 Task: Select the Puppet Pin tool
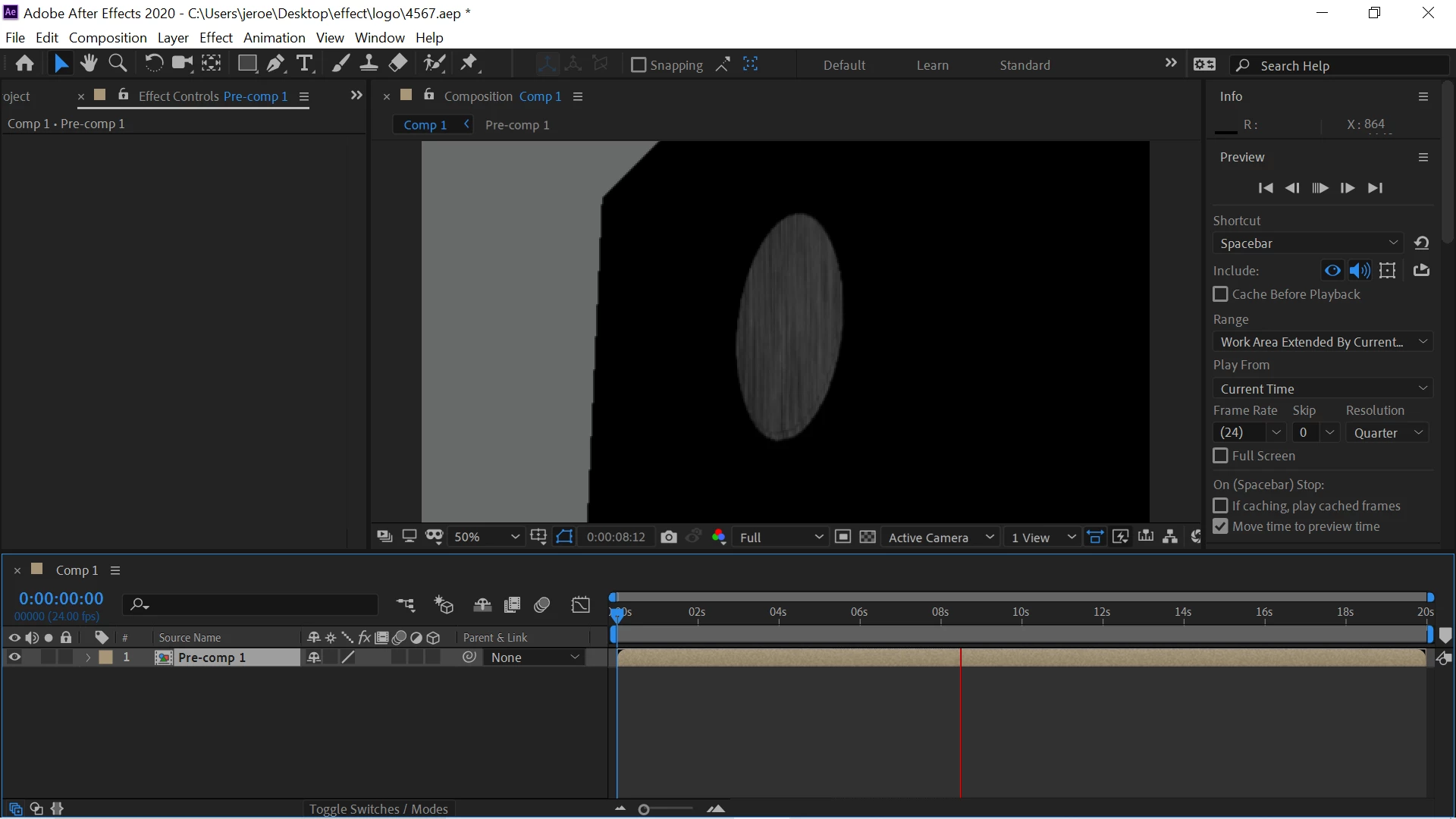tap(469, 64)
